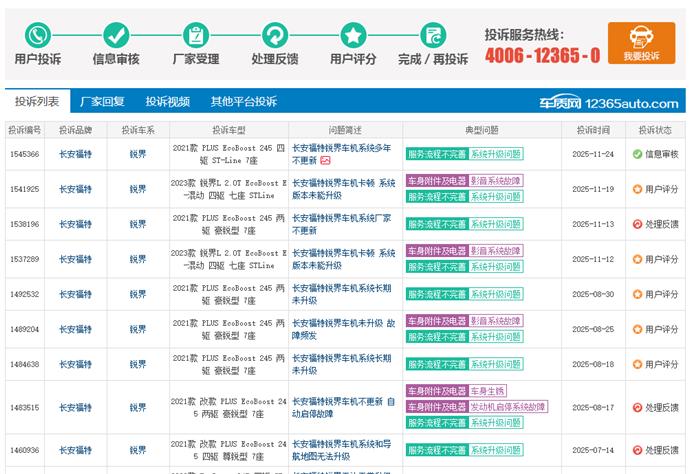700x474 pixels.
Task: Click the 完成/再投诉 document step icon
Action: point(432,35)
